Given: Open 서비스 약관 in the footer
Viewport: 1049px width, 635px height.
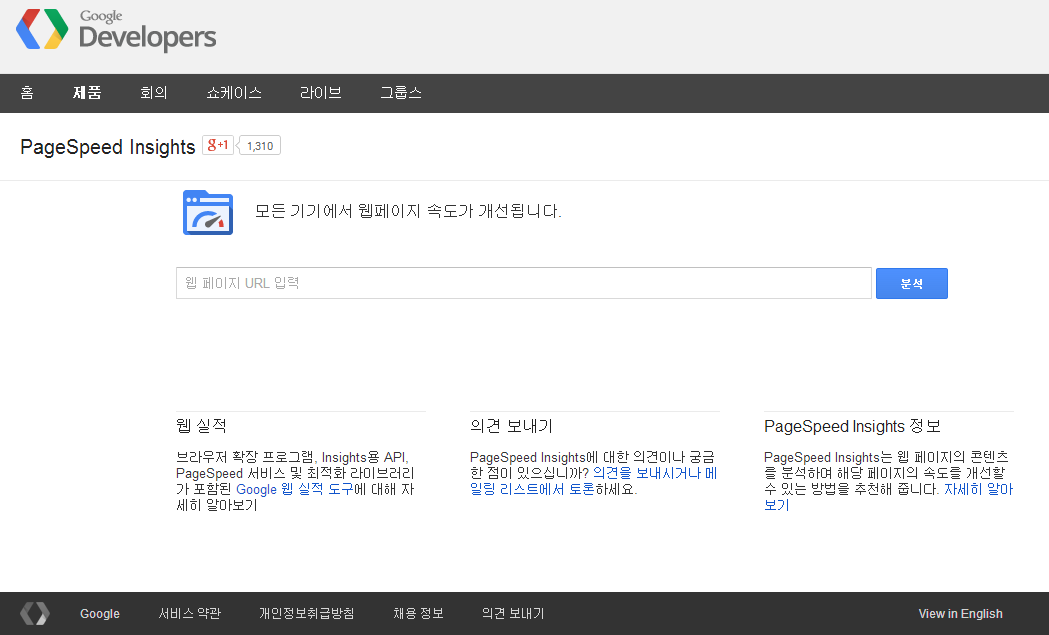Looking at the screenshot, I should coord(189,614).
